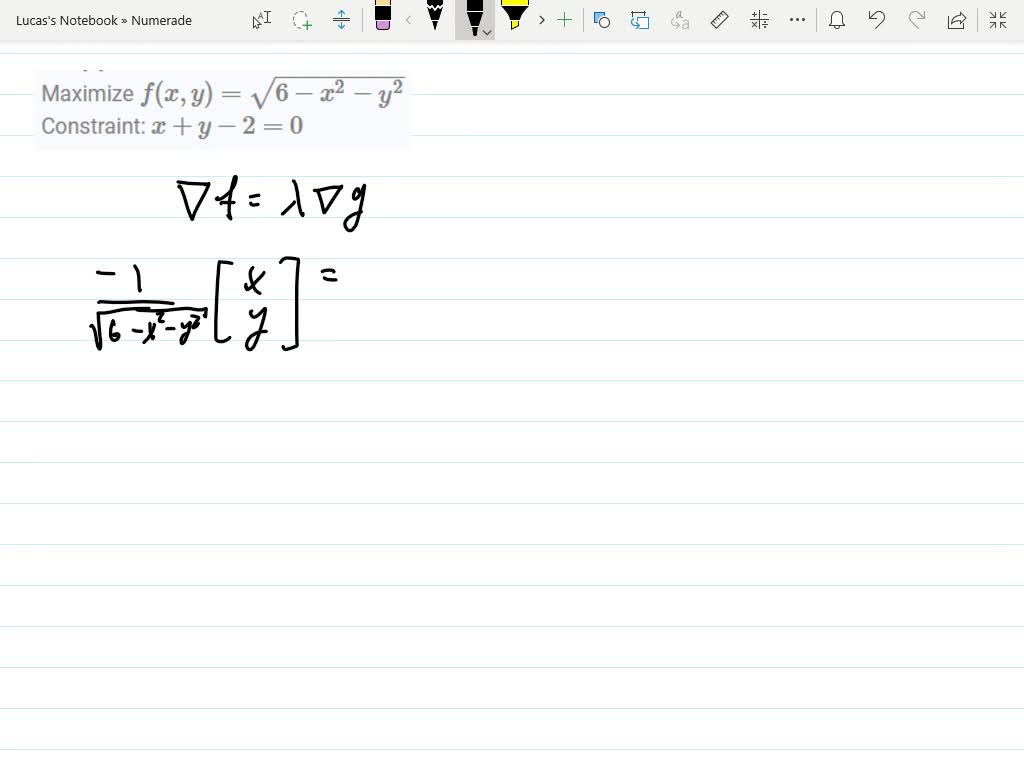Toggle the Ink to Text conversion tool
Screen dimensions: 1024x768
(680, 20)
